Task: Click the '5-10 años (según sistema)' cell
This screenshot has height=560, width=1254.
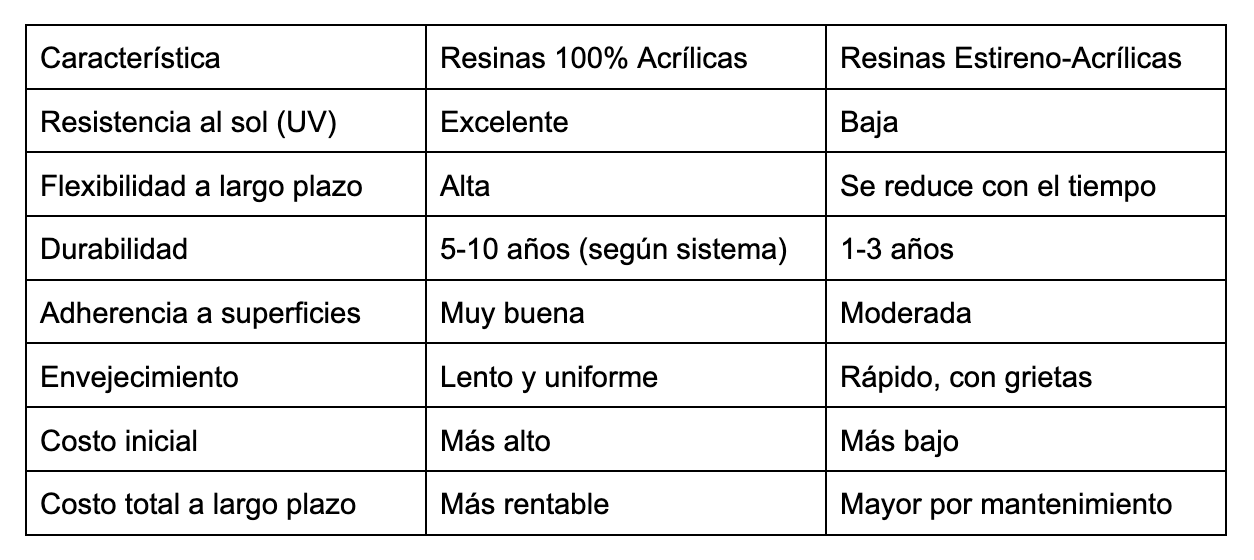Action: [626, 248]
